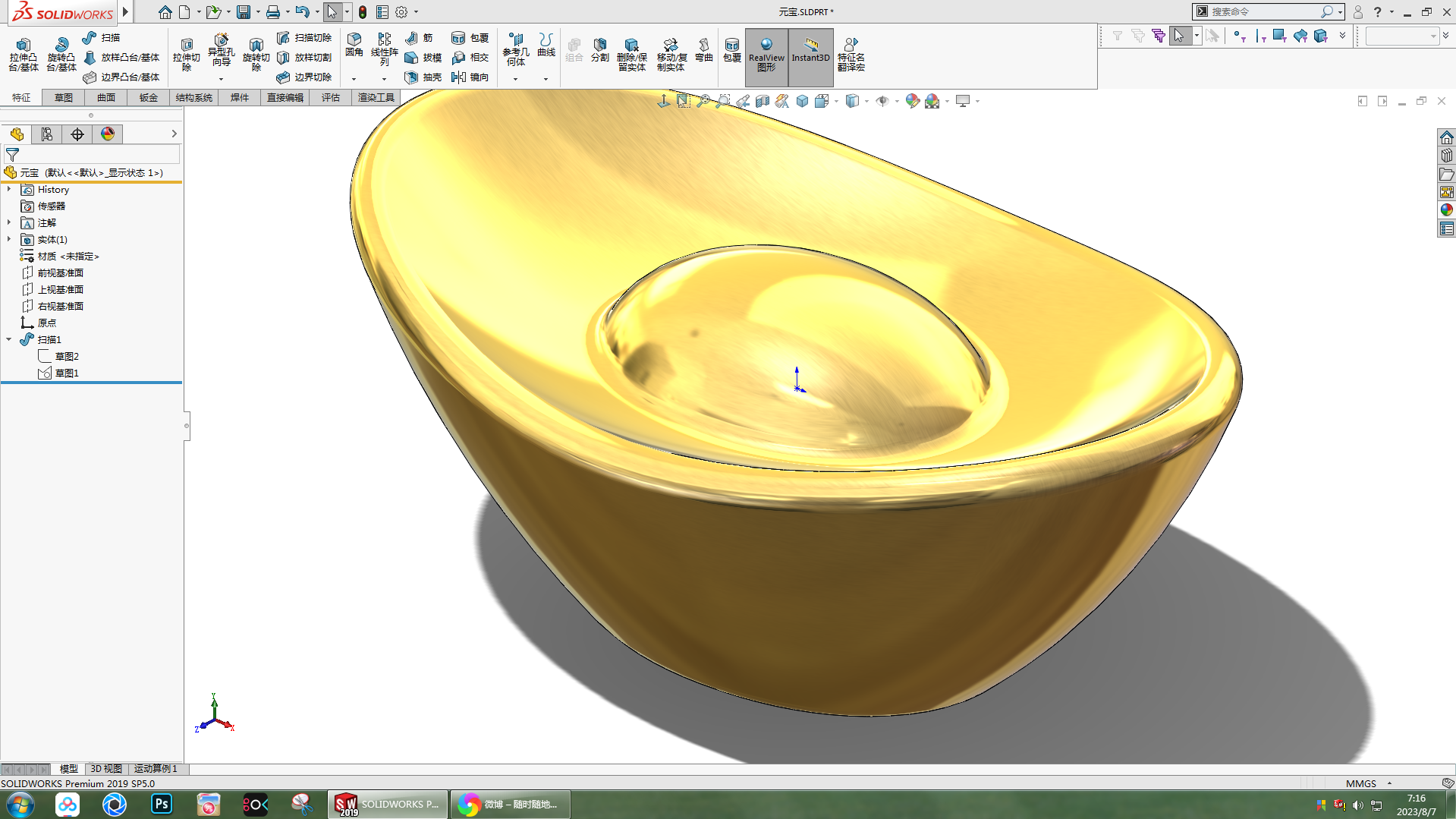
Task: Select 前视基准面 front plane in tree
Action: 52,272
